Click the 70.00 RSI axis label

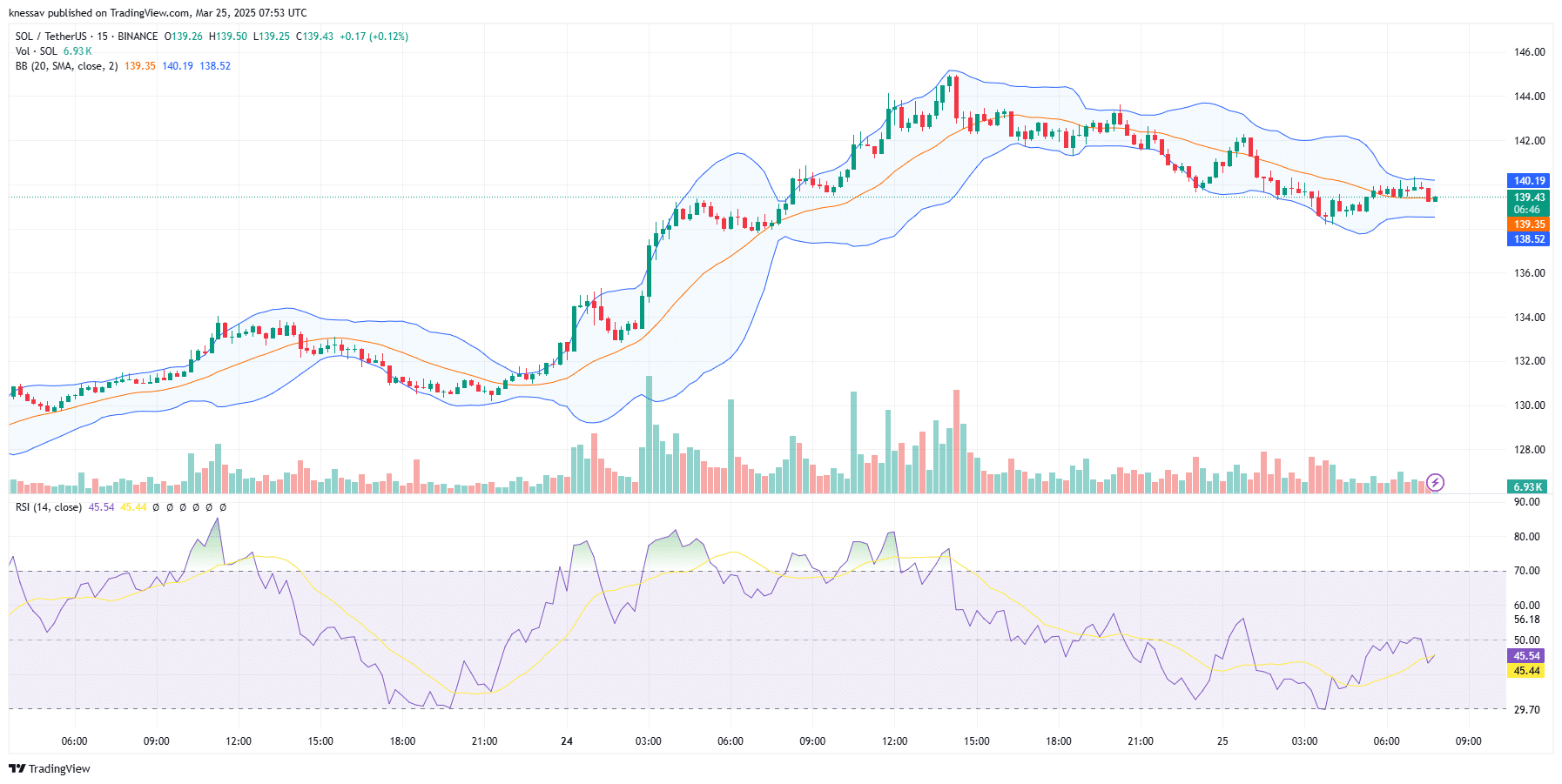coord(1527,571)
